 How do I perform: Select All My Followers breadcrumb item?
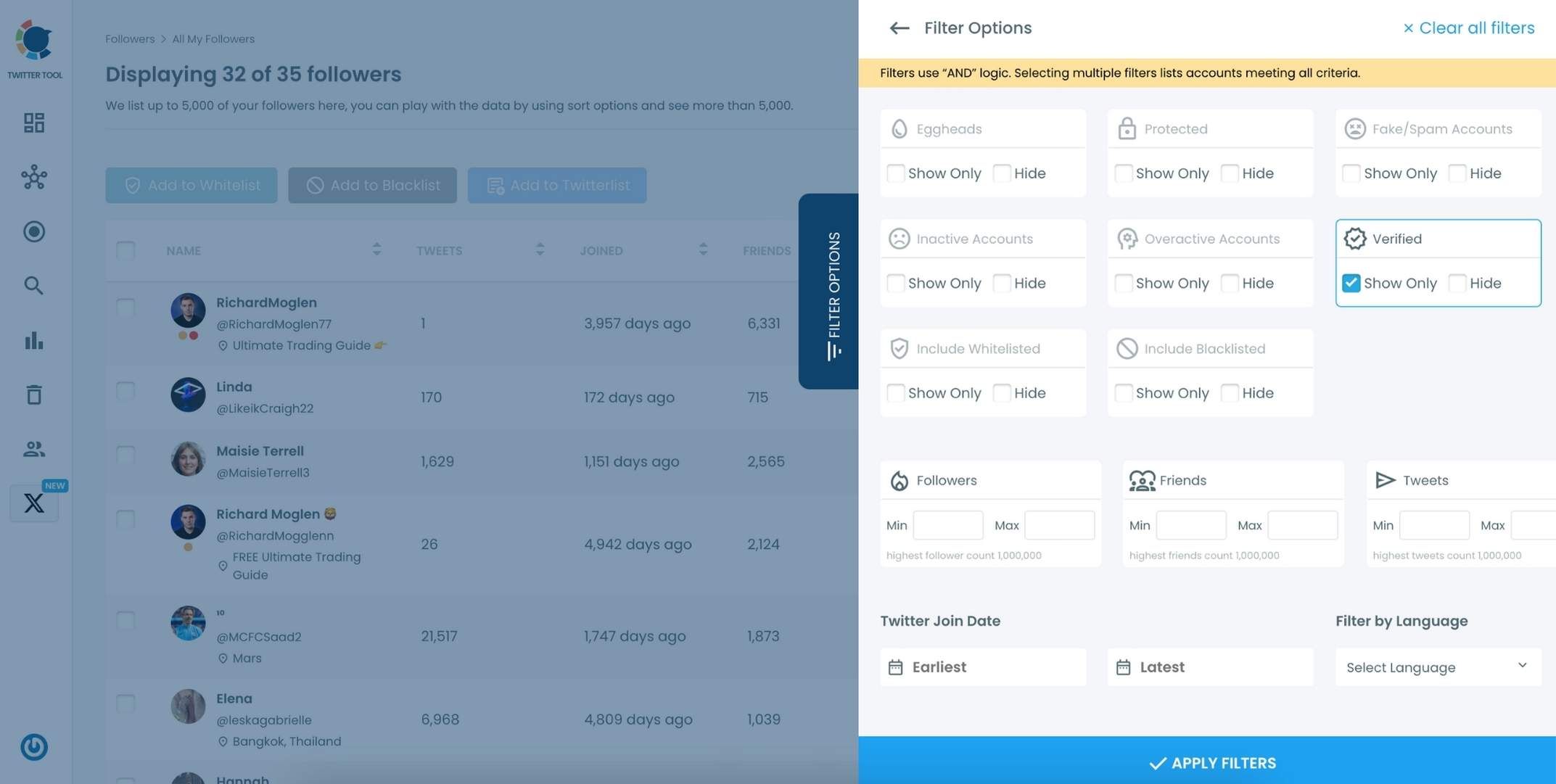pos(213,39)
